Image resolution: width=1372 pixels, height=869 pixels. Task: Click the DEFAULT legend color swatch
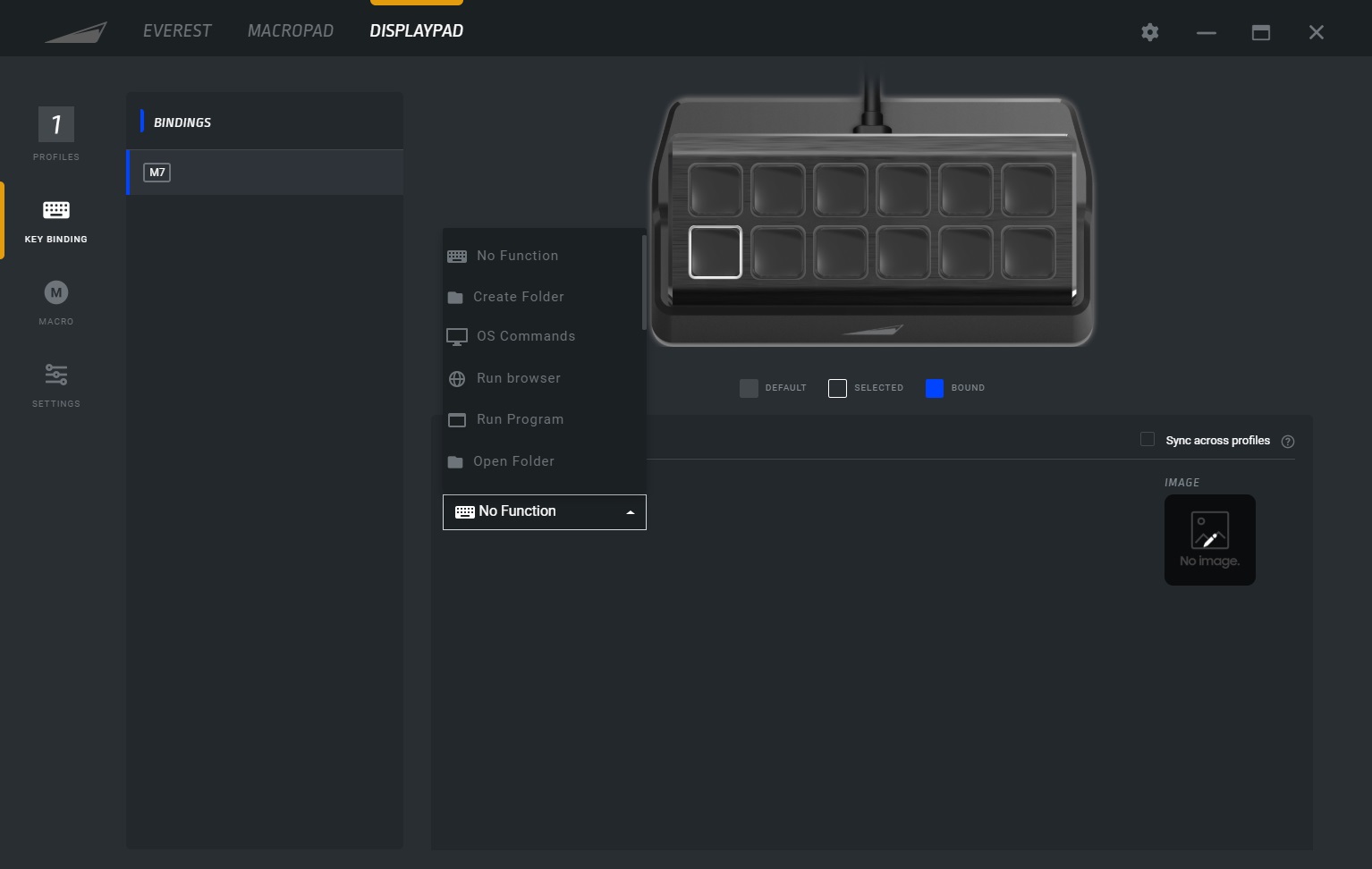[749, 388]
